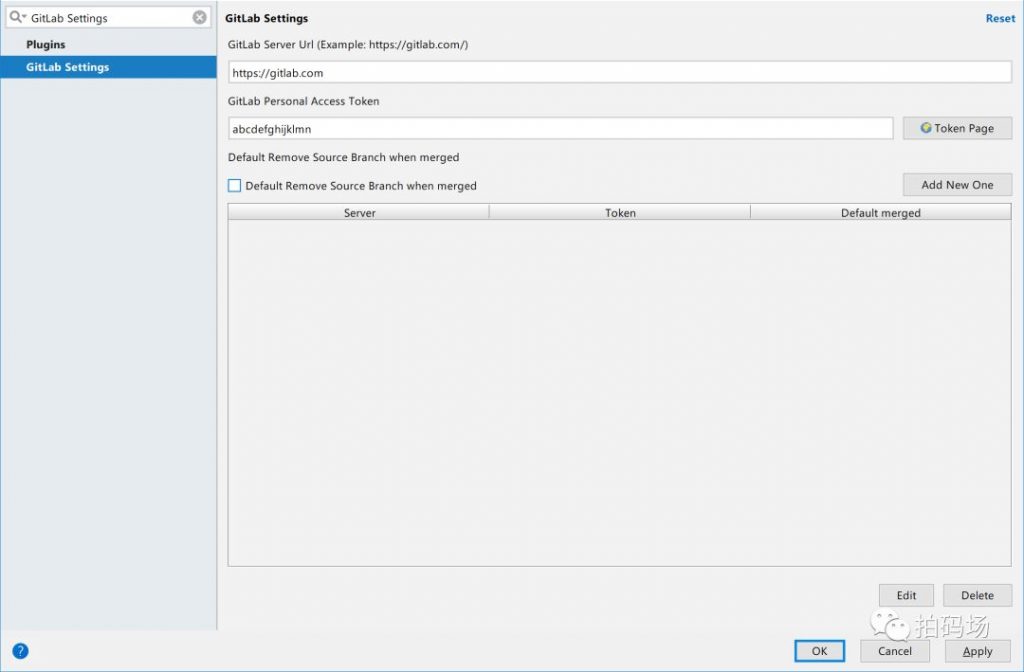Viewport: 1024px width, 672px height.
Task: Click the Cancel button
Action: (x=895, y=651)
